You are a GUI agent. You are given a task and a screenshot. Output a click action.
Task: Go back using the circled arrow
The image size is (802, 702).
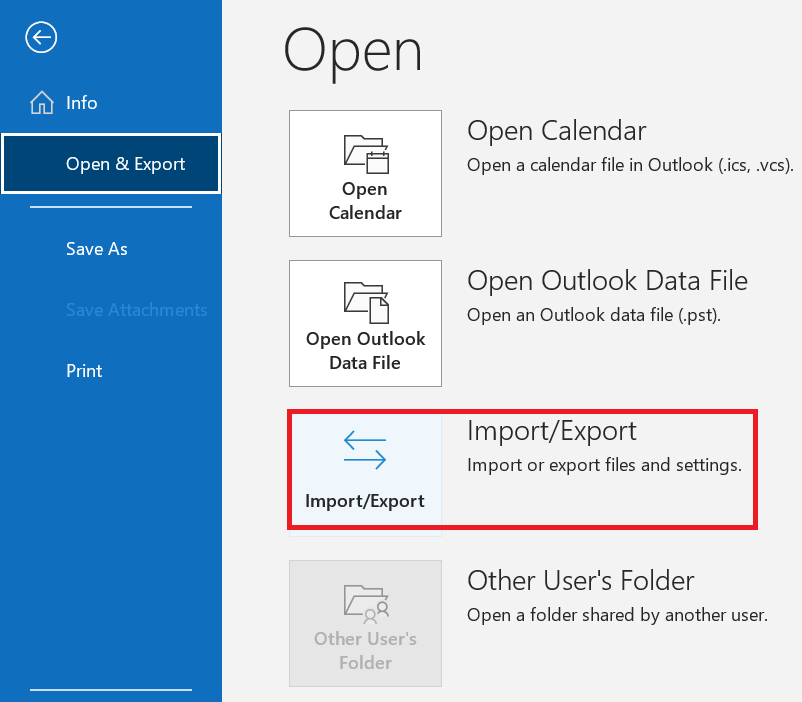[41, 37]
